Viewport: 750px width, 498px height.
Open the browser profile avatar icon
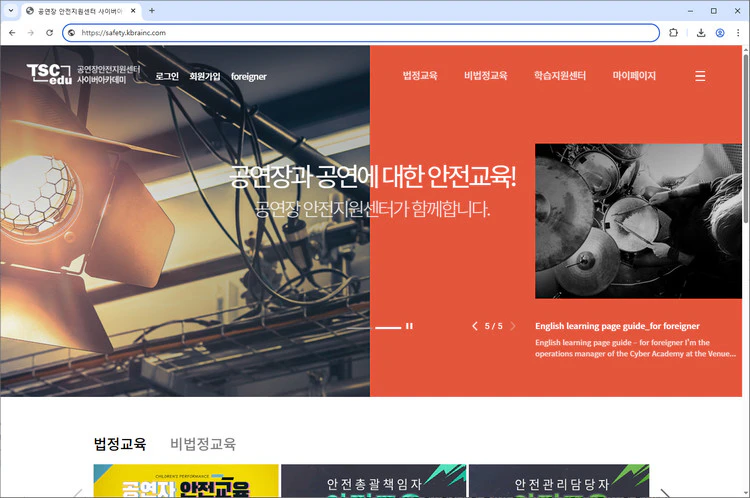click(720, 33)
